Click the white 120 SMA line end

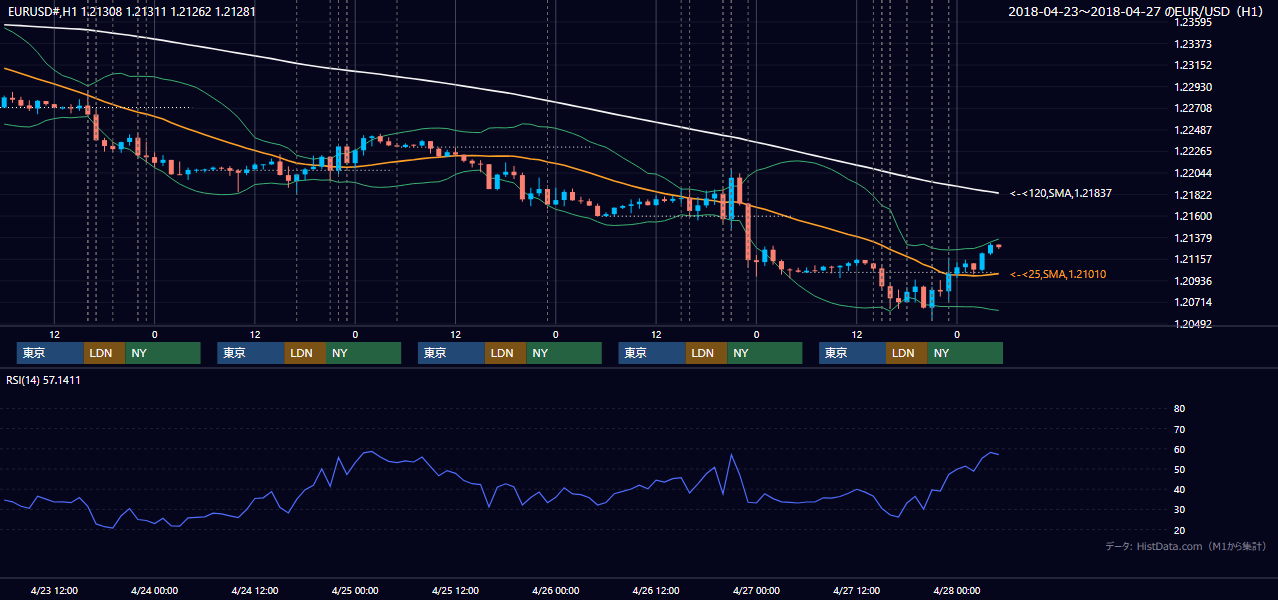(996, 192)
